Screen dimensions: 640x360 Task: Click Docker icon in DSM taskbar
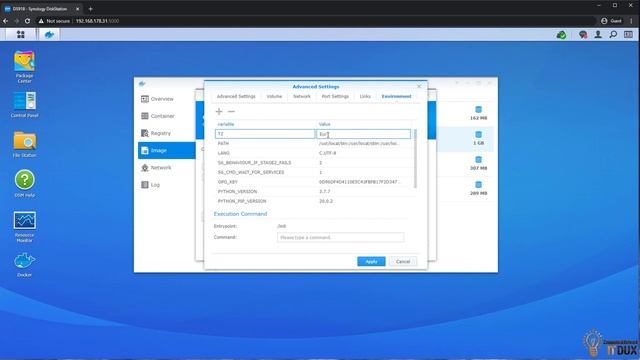(x=49, y=35)
